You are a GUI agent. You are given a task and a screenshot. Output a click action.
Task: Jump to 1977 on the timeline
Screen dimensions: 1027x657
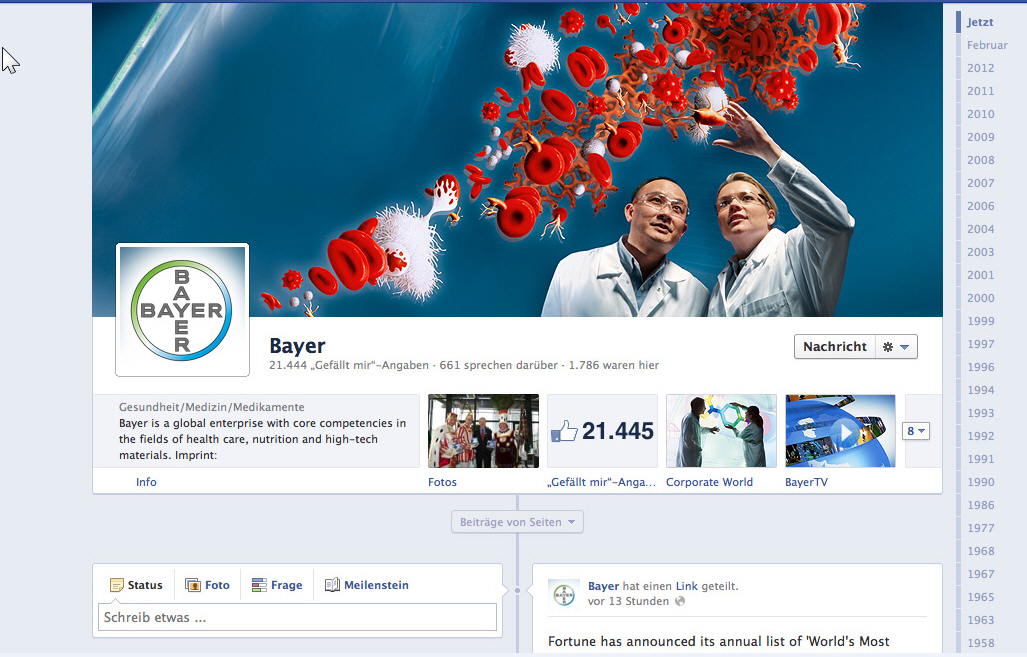[x=980, y=528]
